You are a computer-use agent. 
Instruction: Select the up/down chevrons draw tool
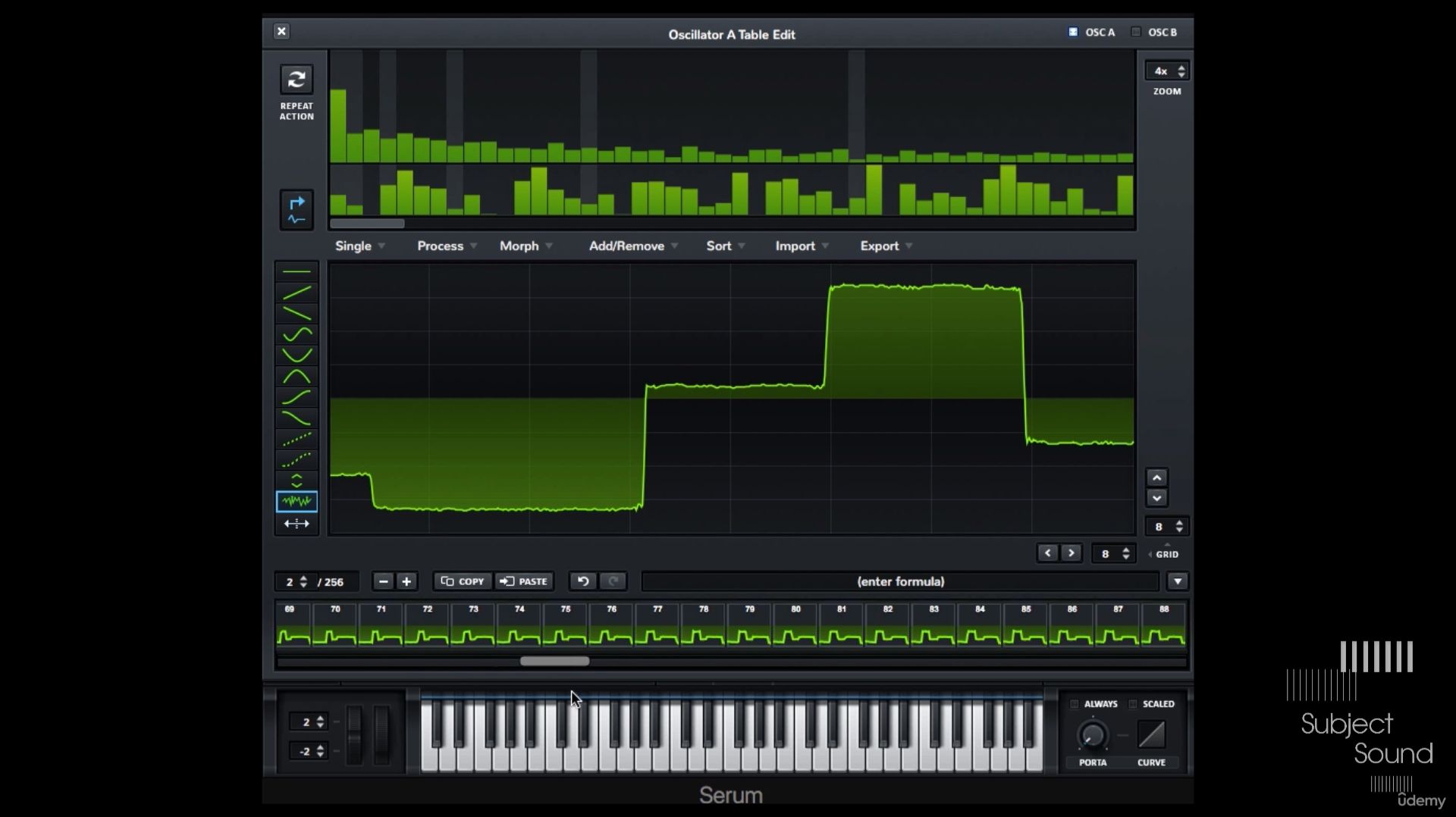[297, 480]
